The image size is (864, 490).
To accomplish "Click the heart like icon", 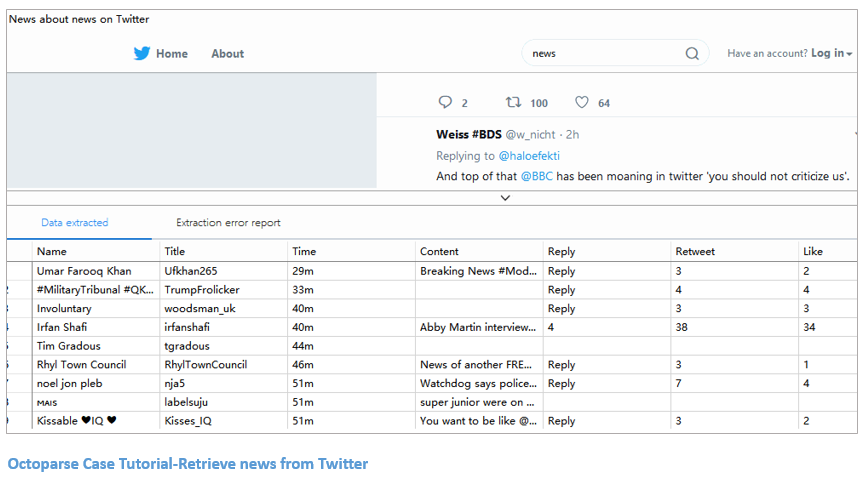I will pyautogui.click(x=582, y=102).
